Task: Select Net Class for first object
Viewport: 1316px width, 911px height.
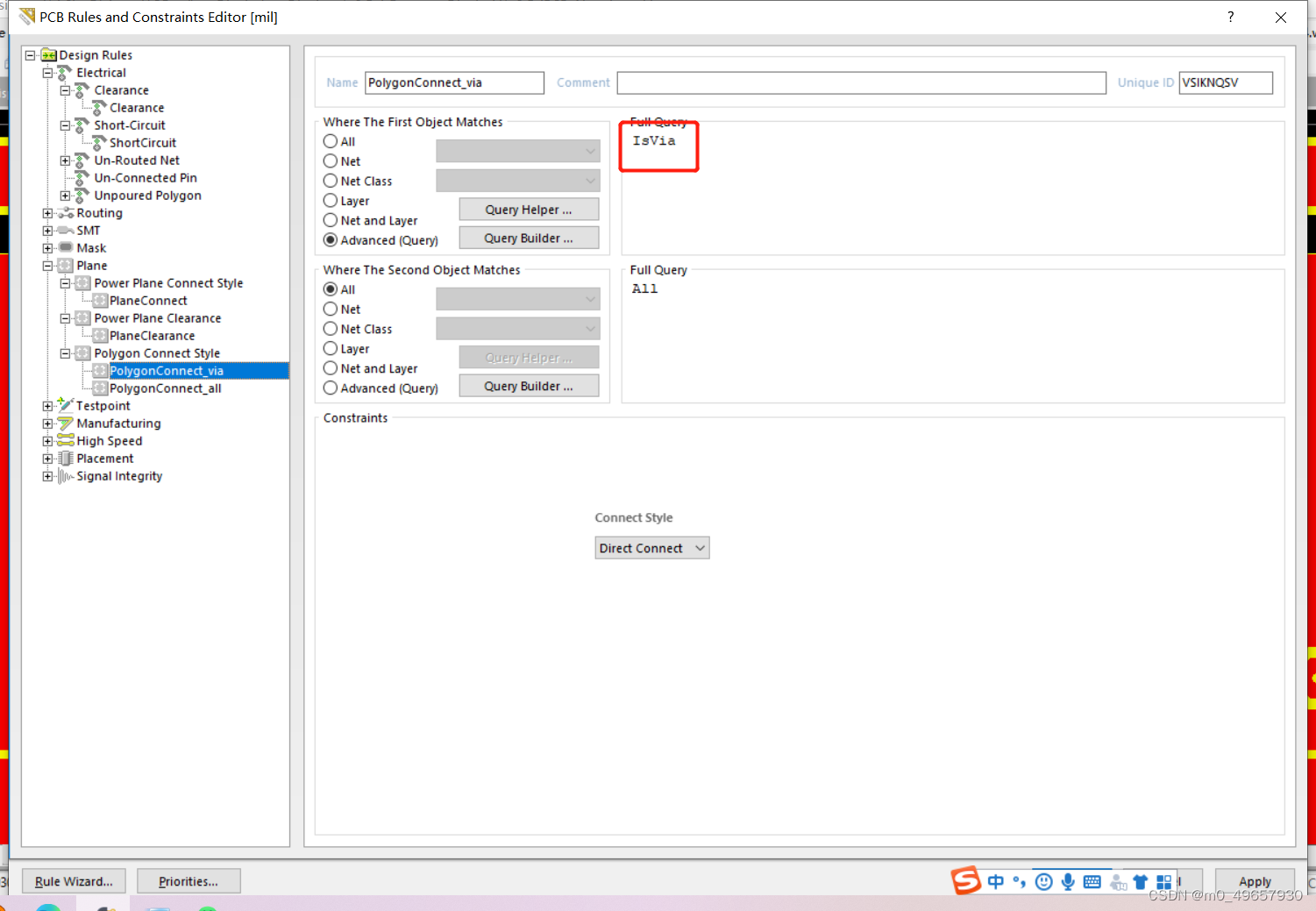Action: click(x=331, y=181)
